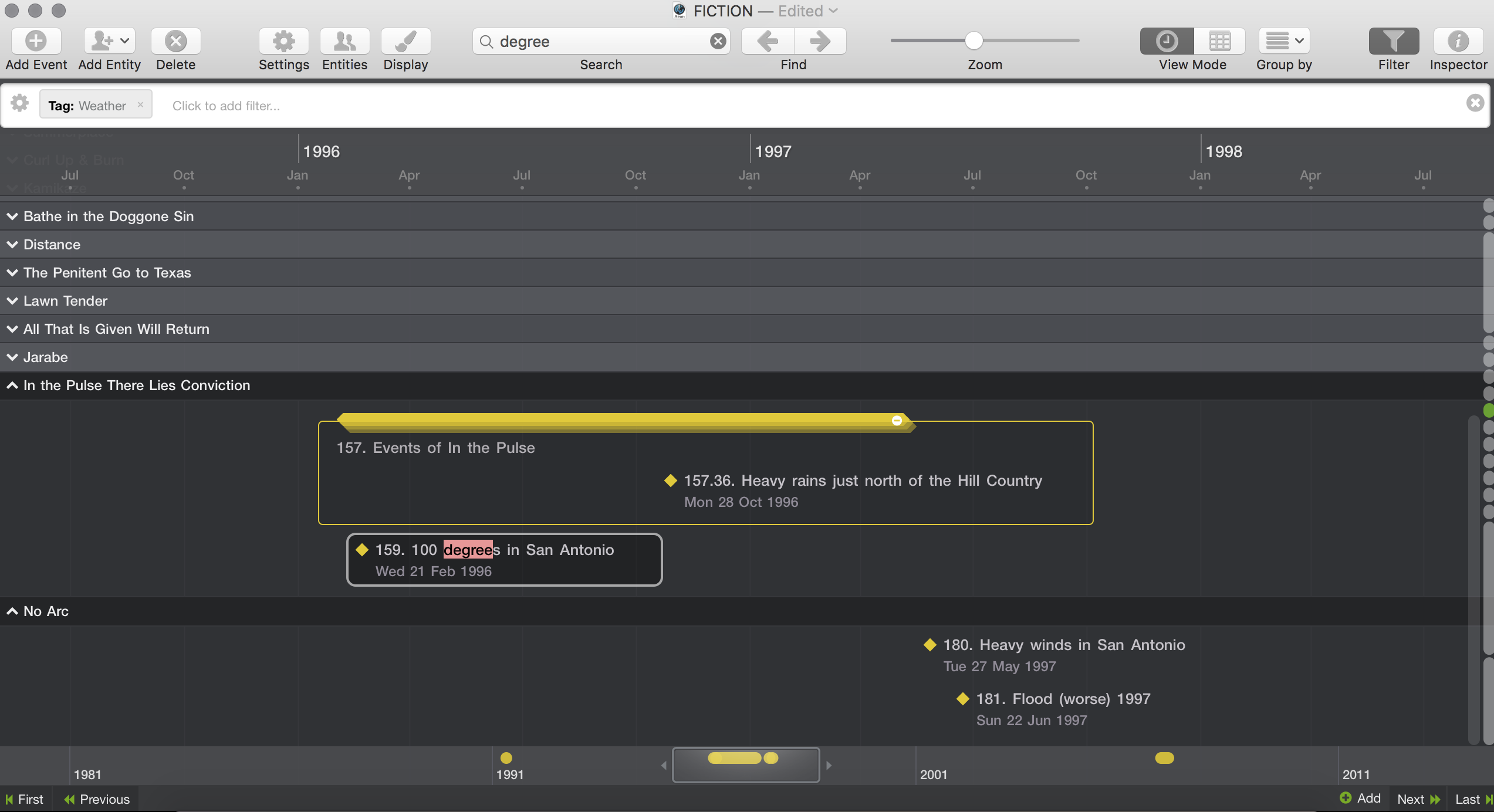Switch to timeline view mode

point(1167,41)
